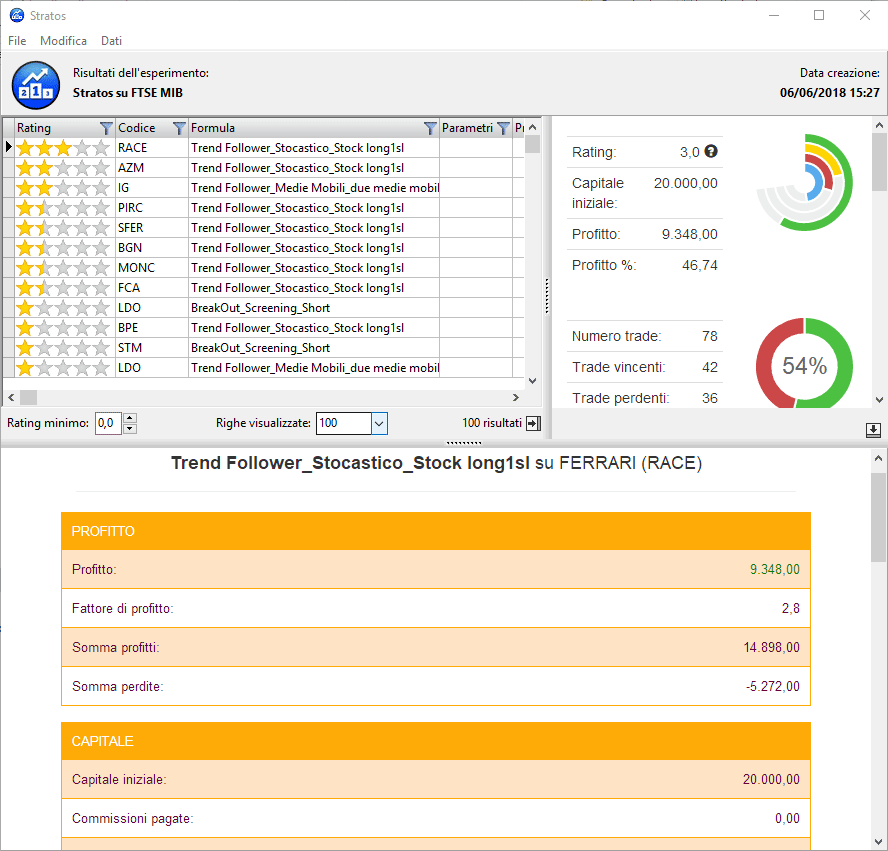Click the download icon below the summary panel
The height and width of the screenshot is (851, 888).
tap(873, 430)
